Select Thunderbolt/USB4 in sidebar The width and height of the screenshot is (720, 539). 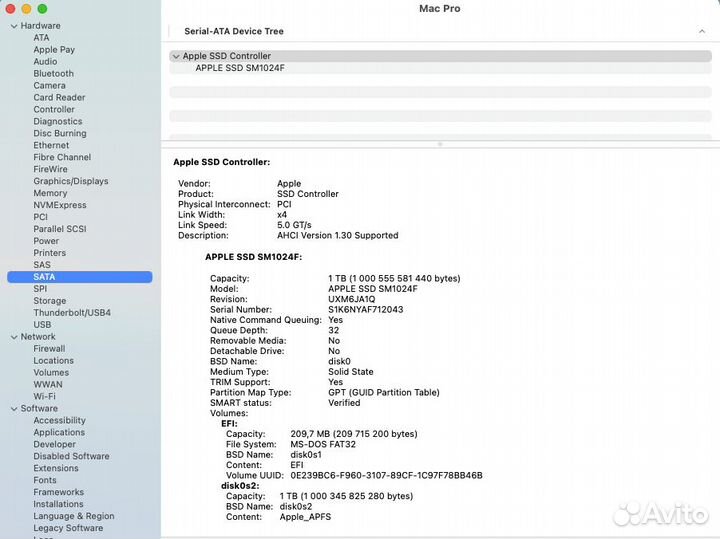pos(72,313)
